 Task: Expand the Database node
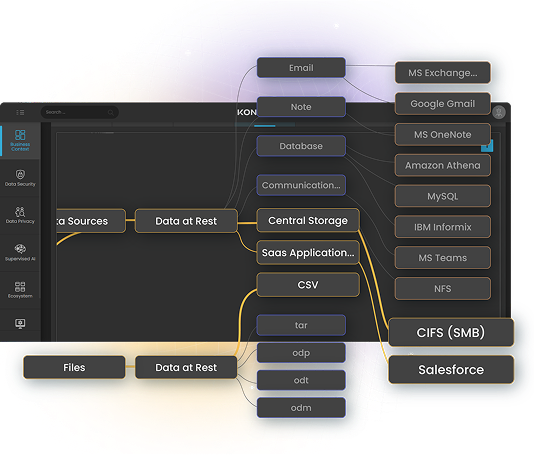(x=301, y=146)
